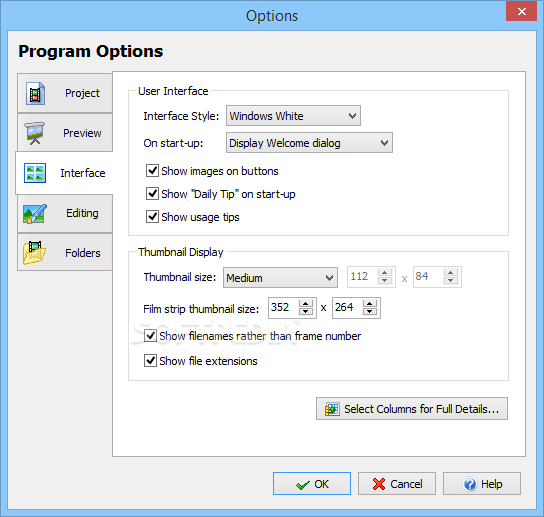
Task: Click down arrow of thumbnail height 84
Action: pyautogui.click(x=450, y=281)
